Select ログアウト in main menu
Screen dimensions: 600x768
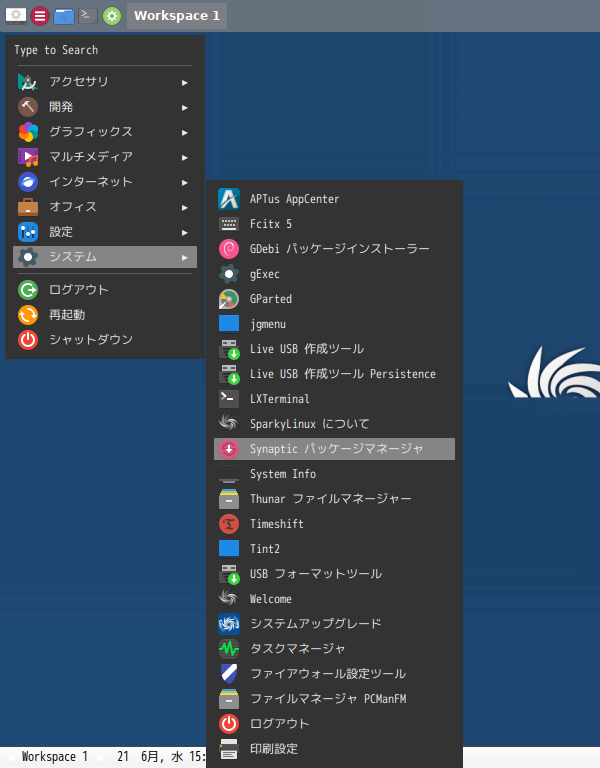[105, 290]
